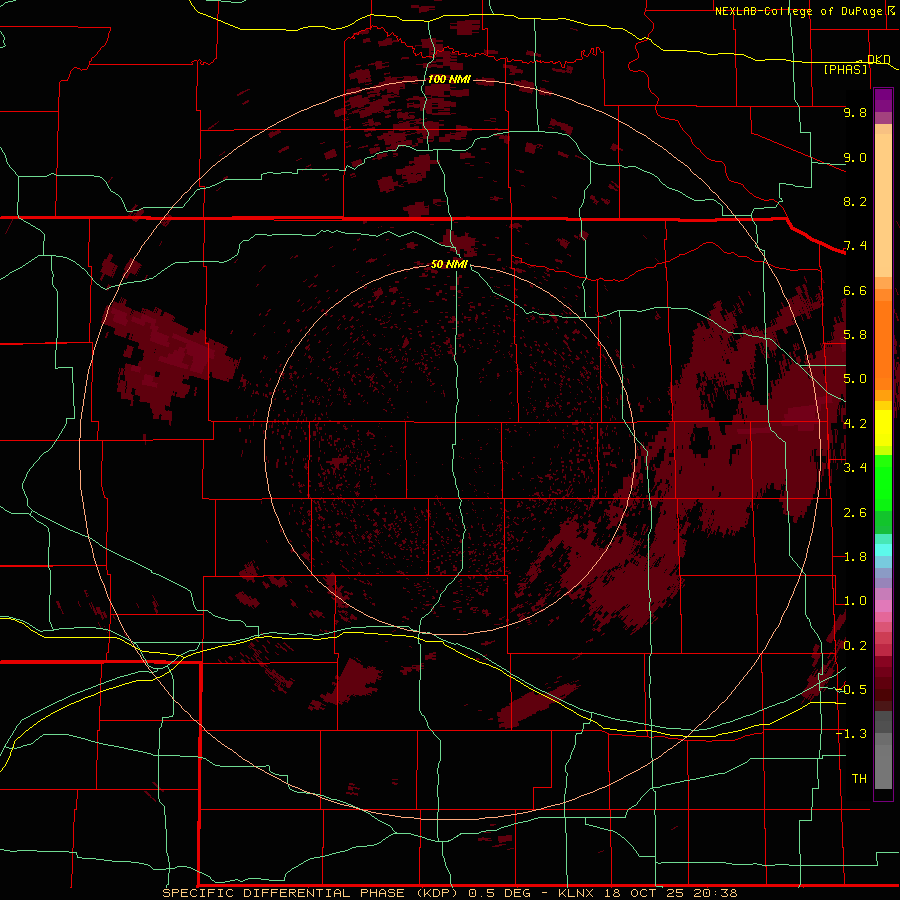Click the 8.2 value on the color scale
Screen dimensions: 900x900
pyautogui.click(x=855, y=201)
